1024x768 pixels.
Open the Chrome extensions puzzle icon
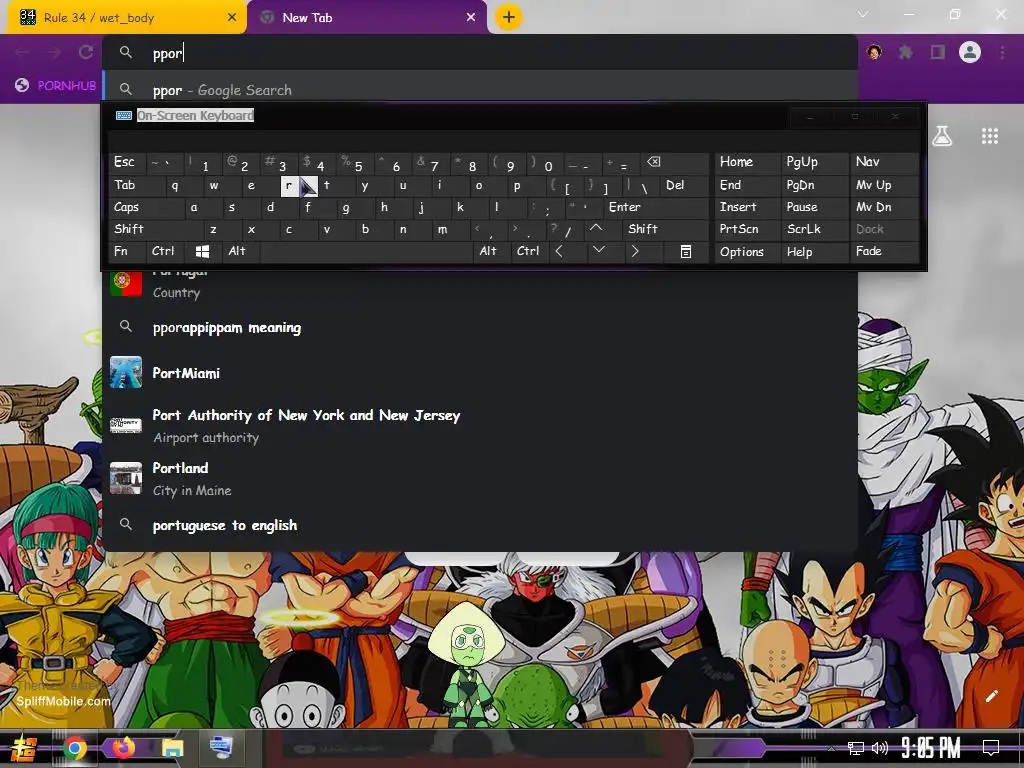(906, 52)
